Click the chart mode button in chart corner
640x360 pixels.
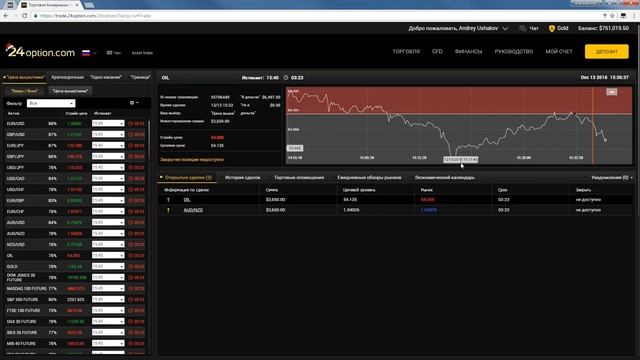click(611, 92)
